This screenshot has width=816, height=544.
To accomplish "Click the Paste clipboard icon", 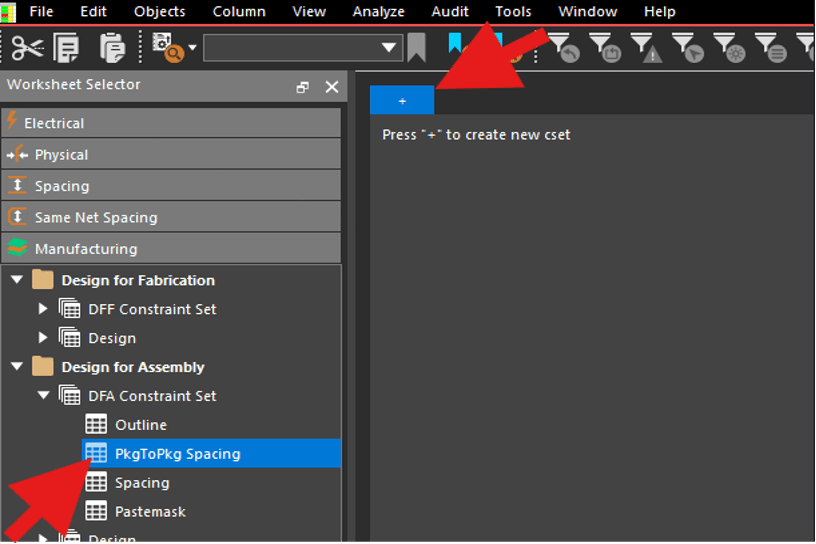I will click(112, 48).
